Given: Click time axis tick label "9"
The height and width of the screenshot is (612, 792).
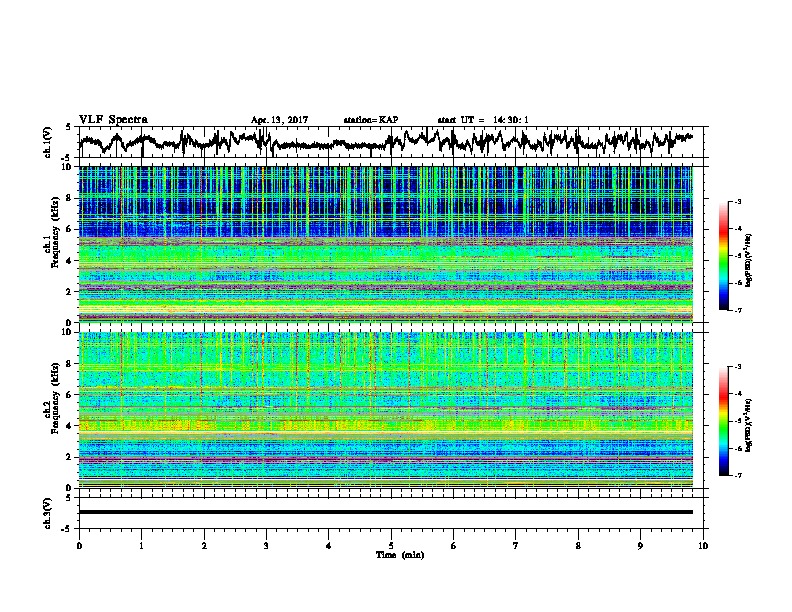Looking at the screenshot, I should click(640, 546).
